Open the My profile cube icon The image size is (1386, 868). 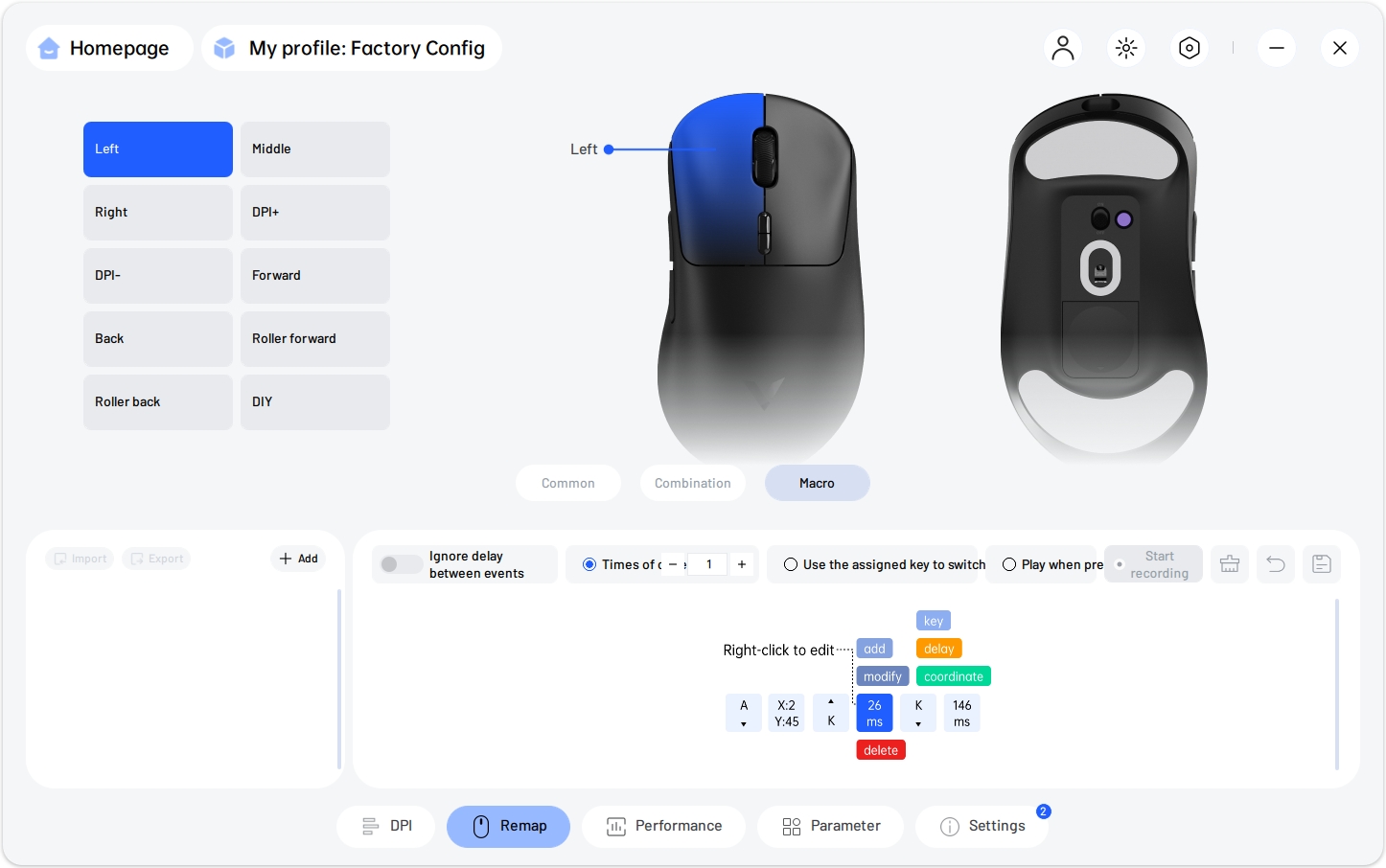tap(224, 48)
